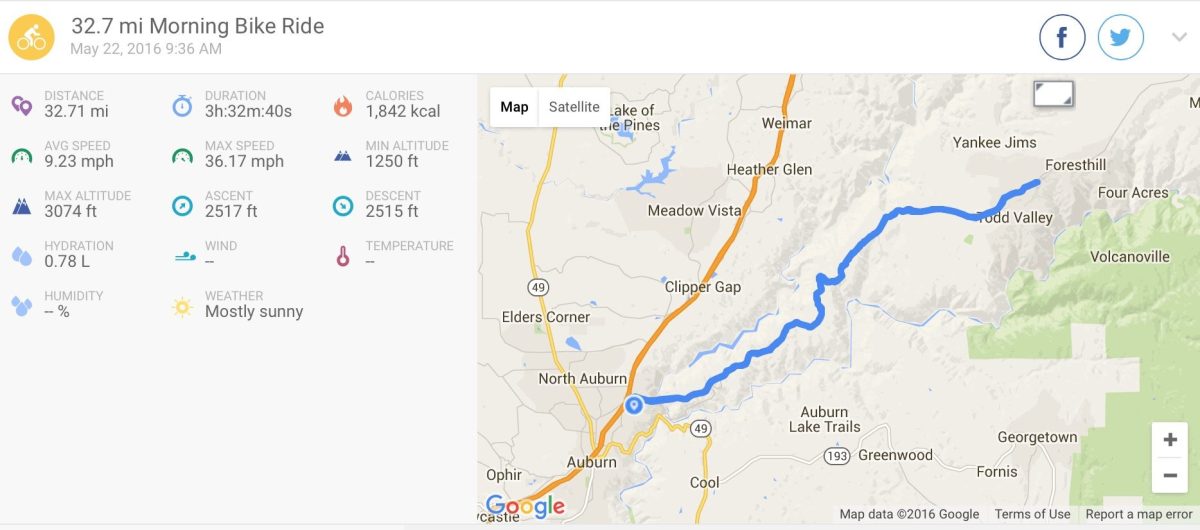Click the distance stat icon
The image size is (1200, 530).
click(x=22, y=105)
